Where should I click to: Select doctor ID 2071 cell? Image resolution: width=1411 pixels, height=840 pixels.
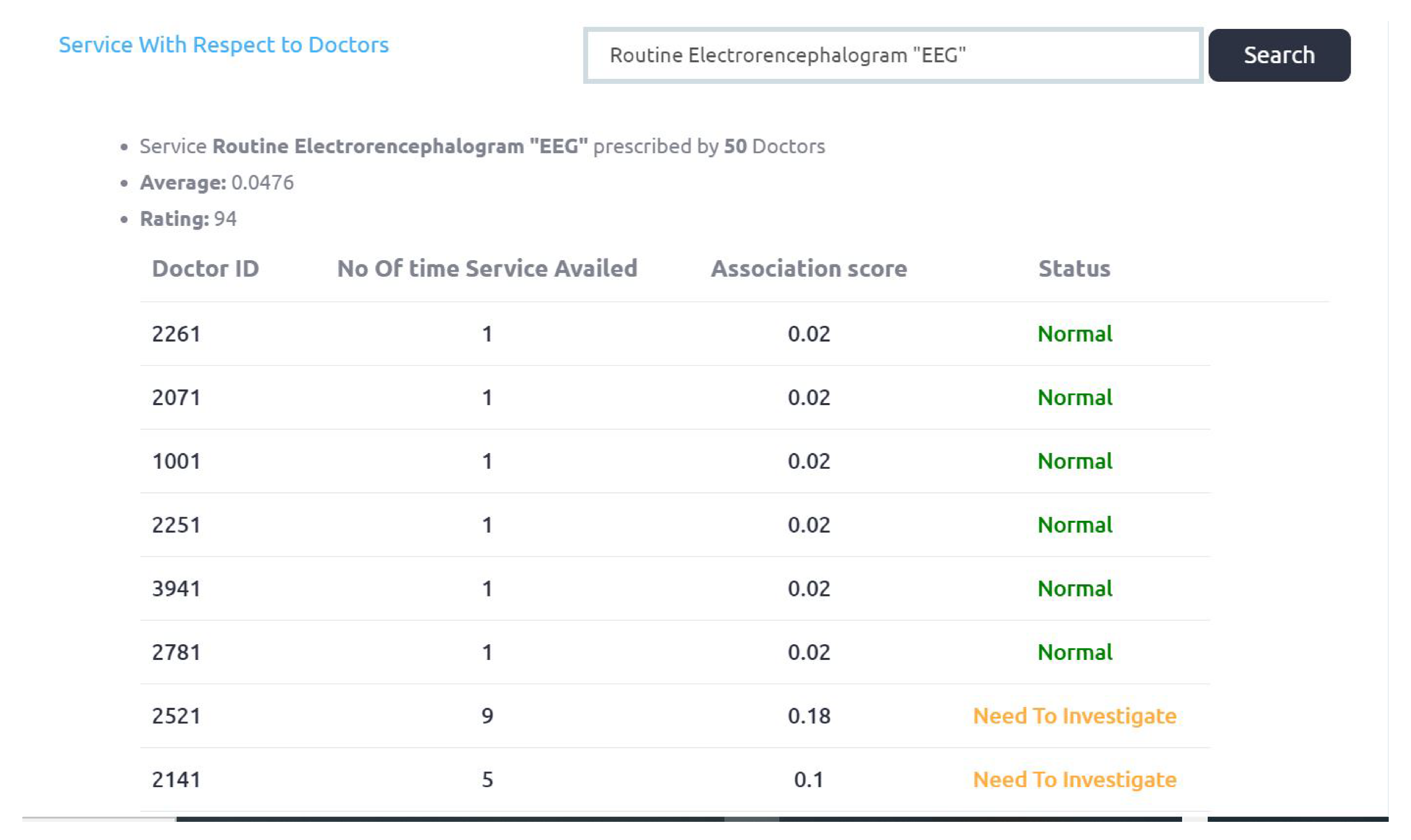pos(176,397)
